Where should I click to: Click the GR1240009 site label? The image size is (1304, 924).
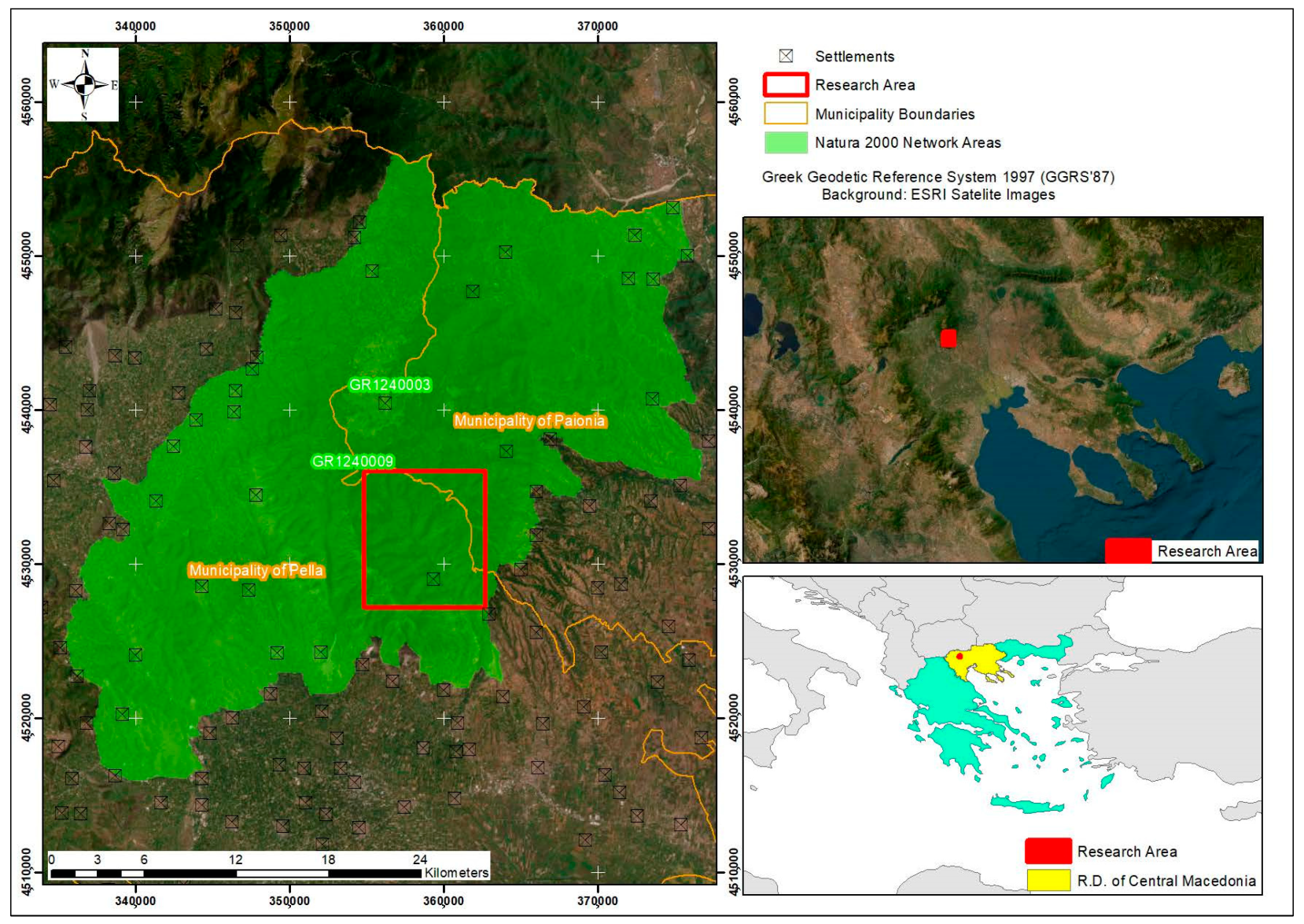pyautogui.click(x=353, y=461)
